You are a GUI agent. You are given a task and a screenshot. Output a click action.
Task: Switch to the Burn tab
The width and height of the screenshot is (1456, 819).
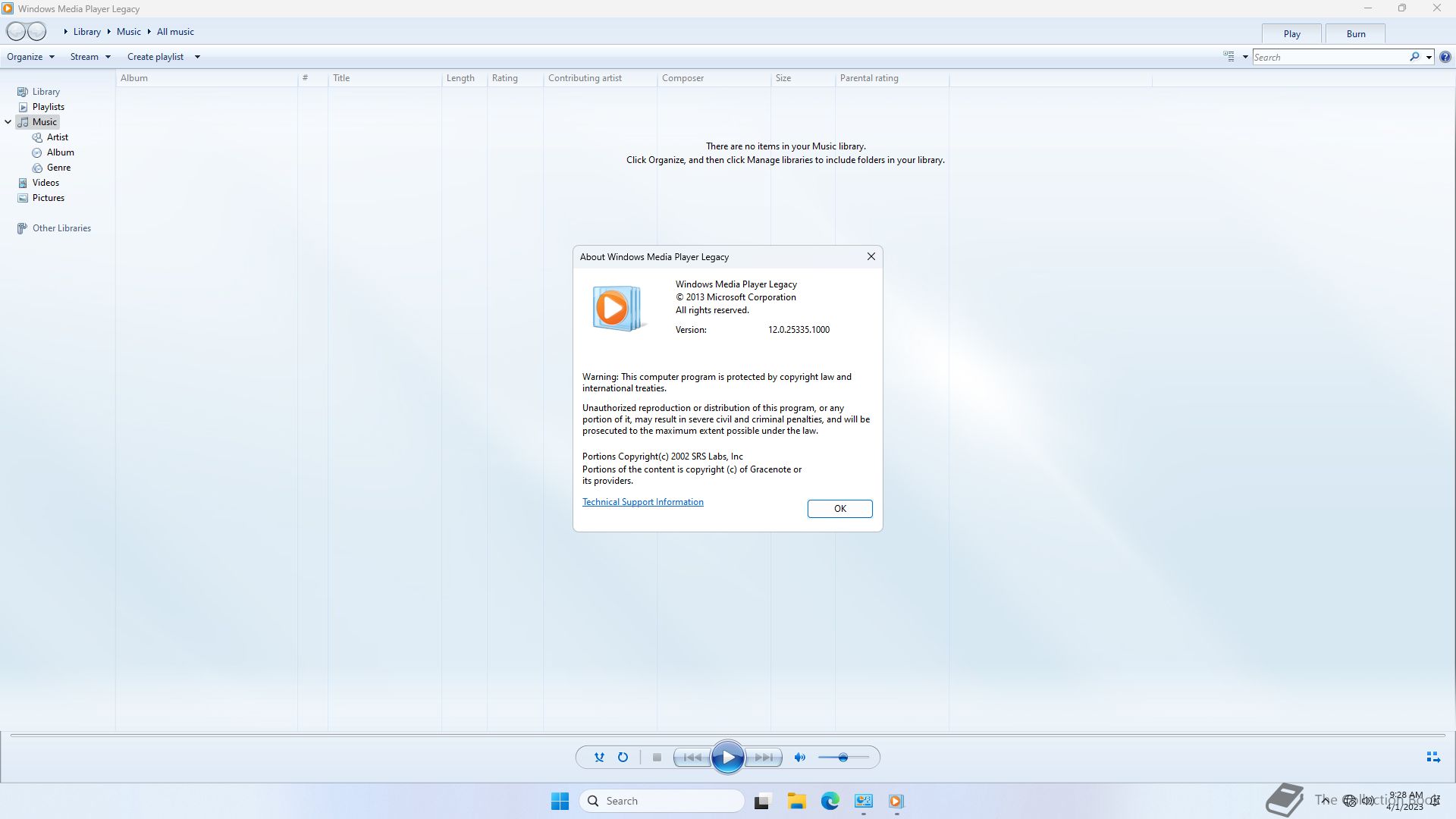click(x=1356, y=33)
